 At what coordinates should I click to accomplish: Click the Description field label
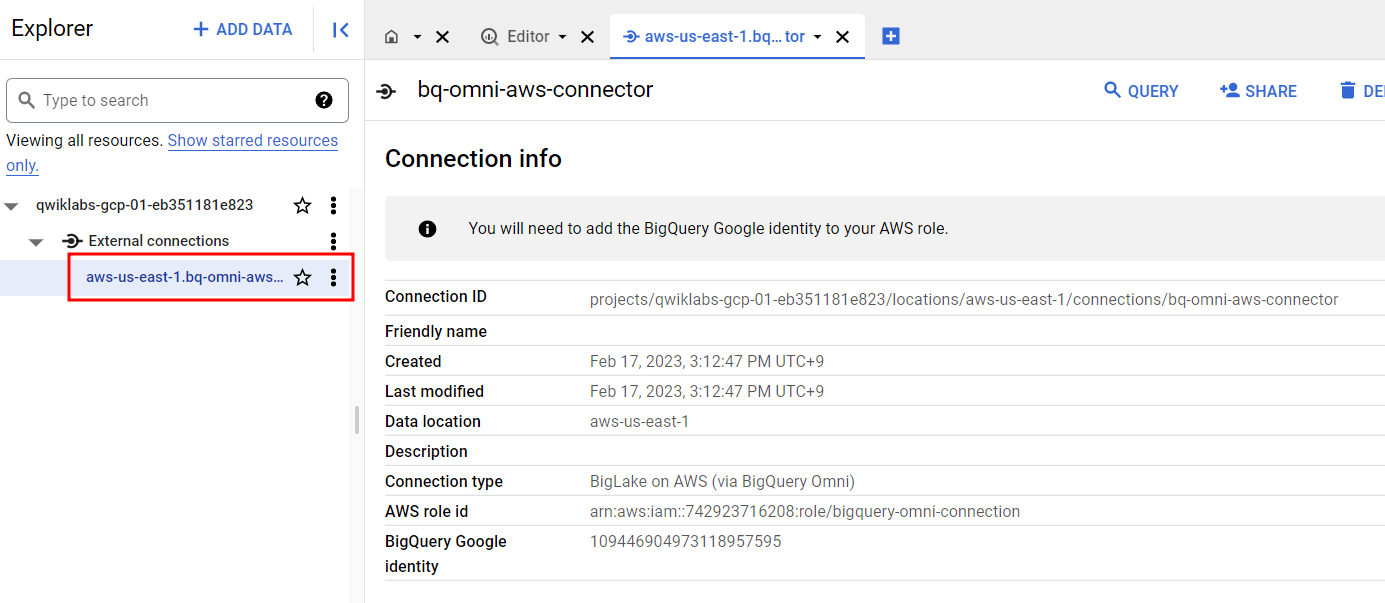click(x=426, y=451)
